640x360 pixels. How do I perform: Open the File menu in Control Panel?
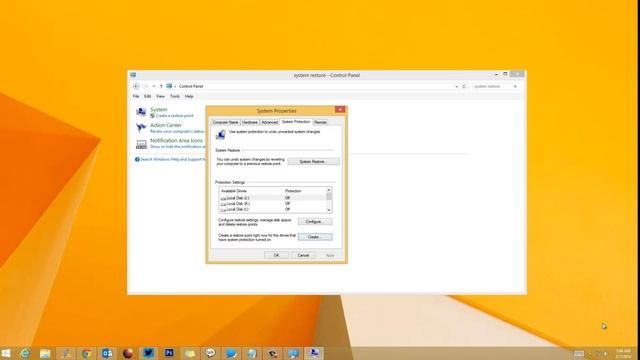coord(136,96)
